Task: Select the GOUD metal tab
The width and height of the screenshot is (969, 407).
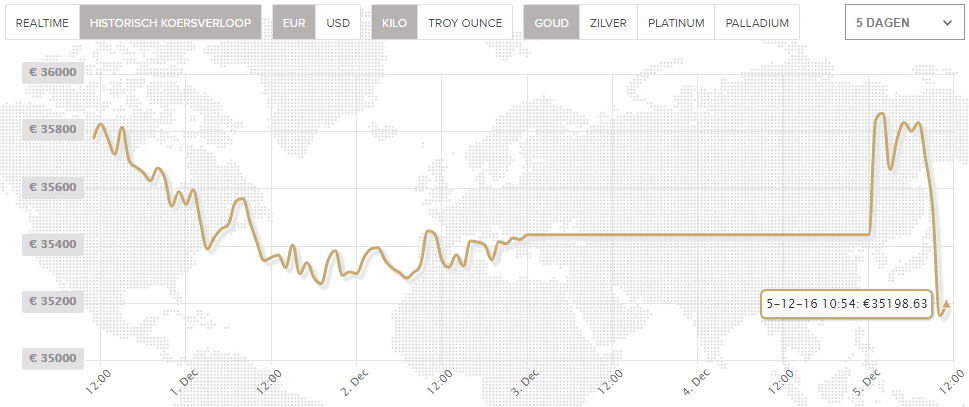Action: 551,23
